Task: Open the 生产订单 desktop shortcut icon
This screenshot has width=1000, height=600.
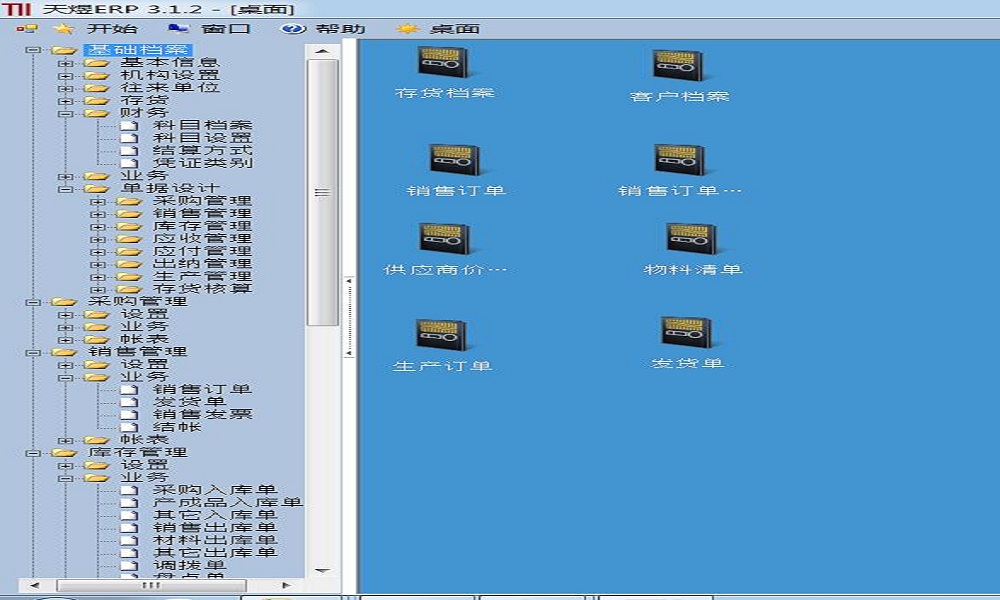Action: click(442, 336)
